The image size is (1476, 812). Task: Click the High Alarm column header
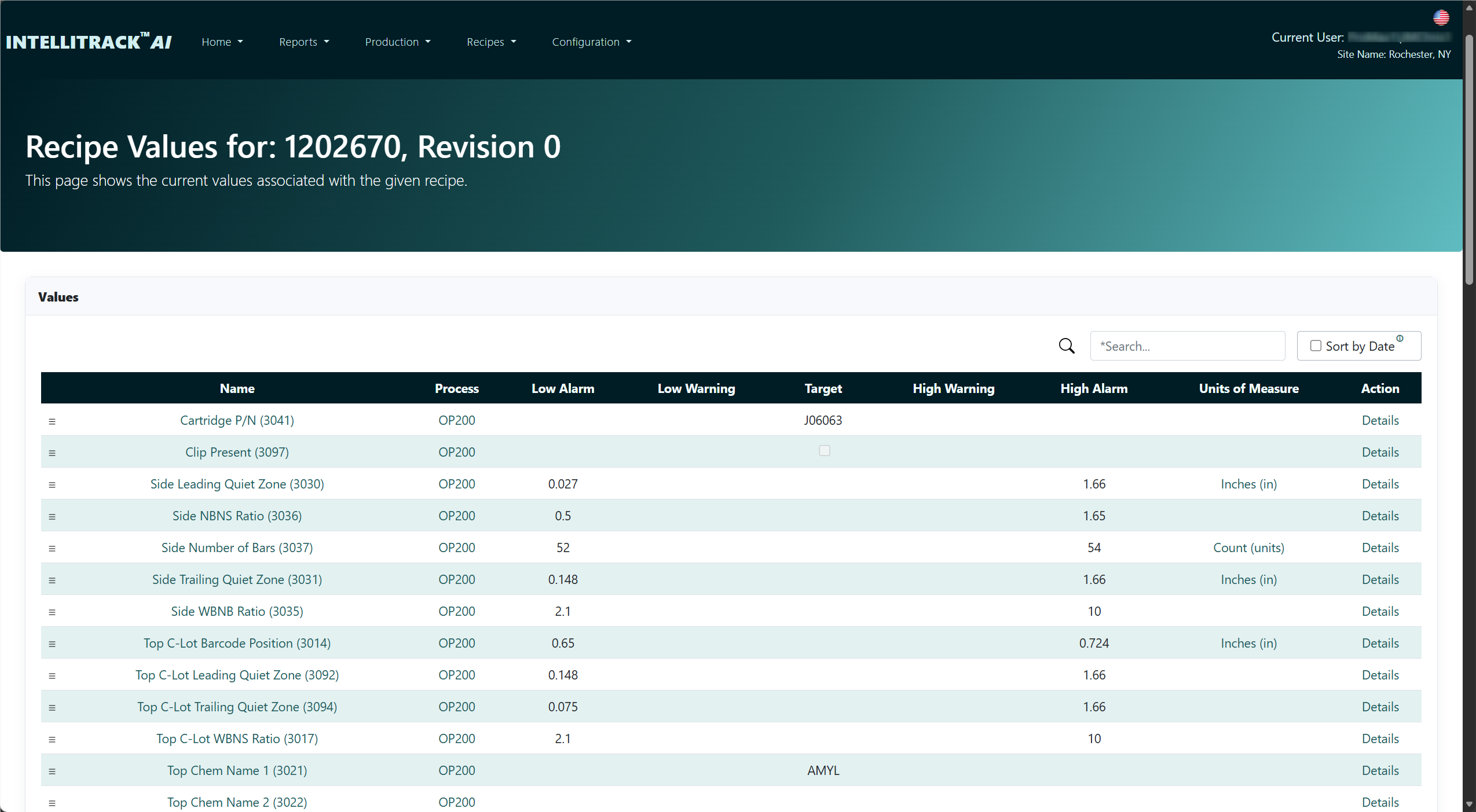tap(1094, 388)
